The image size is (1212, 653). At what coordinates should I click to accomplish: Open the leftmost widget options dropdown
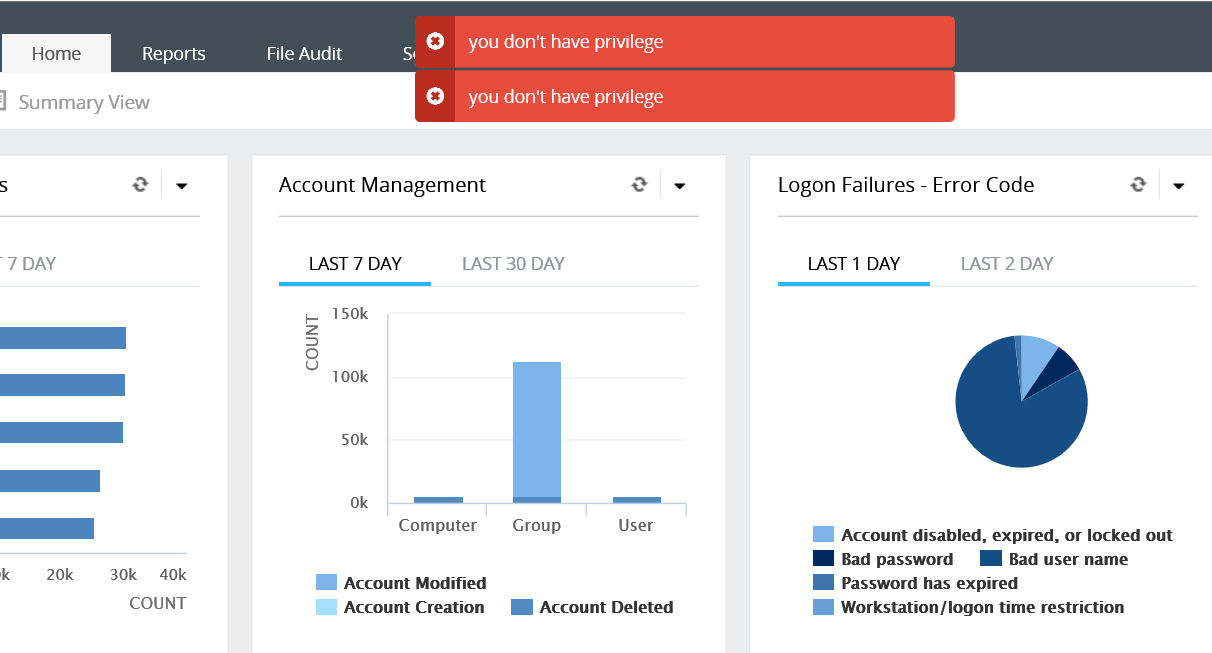(x=181, y=185)
